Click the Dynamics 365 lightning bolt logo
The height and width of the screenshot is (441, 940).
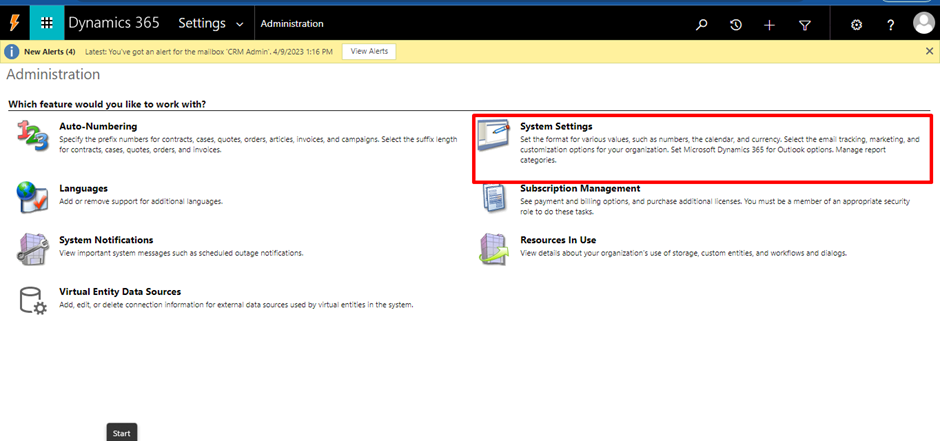[13, 23]
